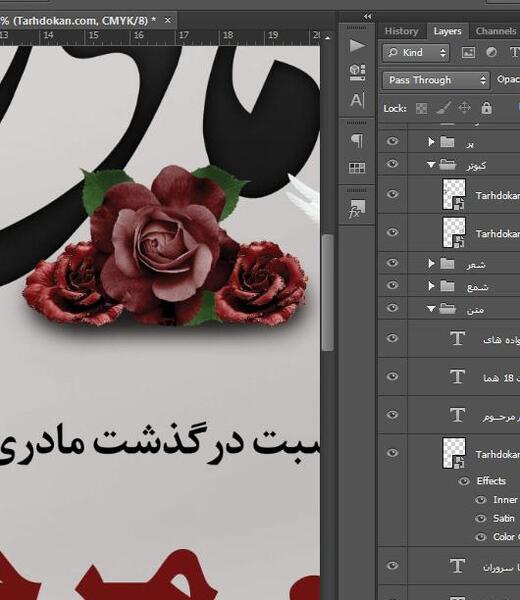
Task: Hide the کبوتر group visibility eye
Action: (x=392, y=164)
